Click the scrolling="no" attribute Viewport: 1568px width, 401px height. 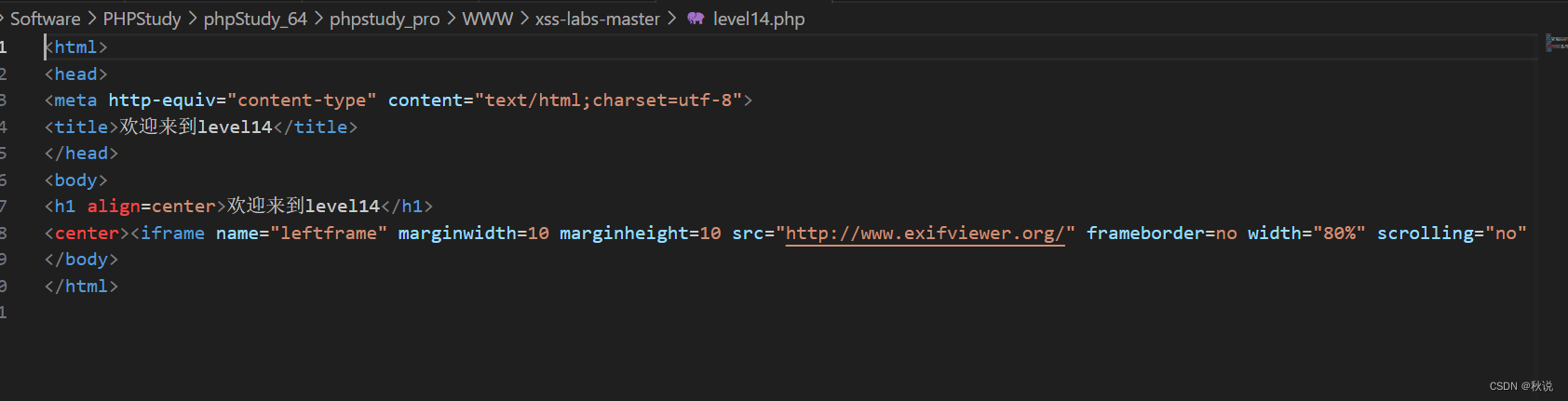point(1453,234)
